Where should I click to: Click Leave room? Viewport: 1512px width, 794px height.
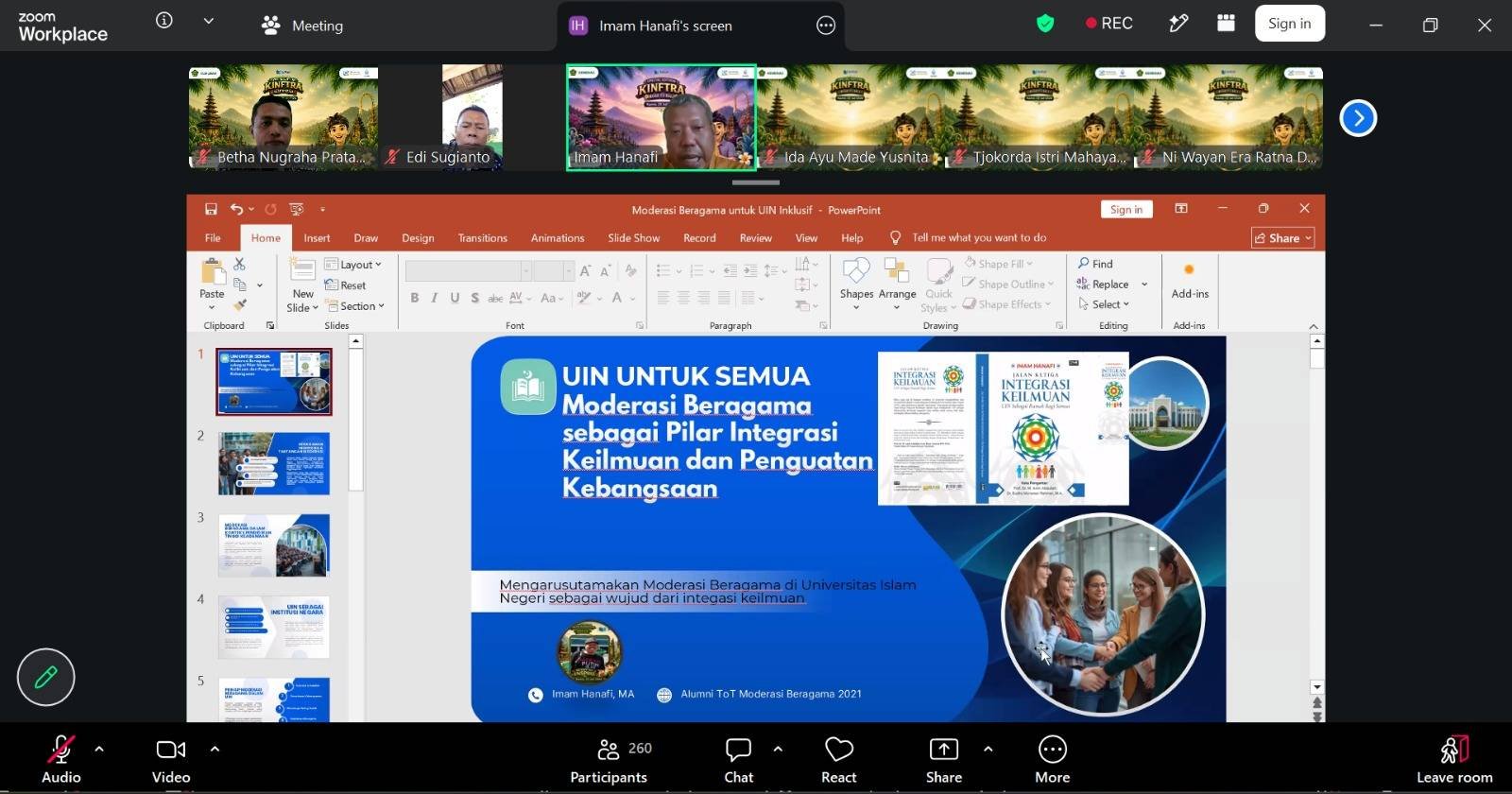coord(1454,760)
